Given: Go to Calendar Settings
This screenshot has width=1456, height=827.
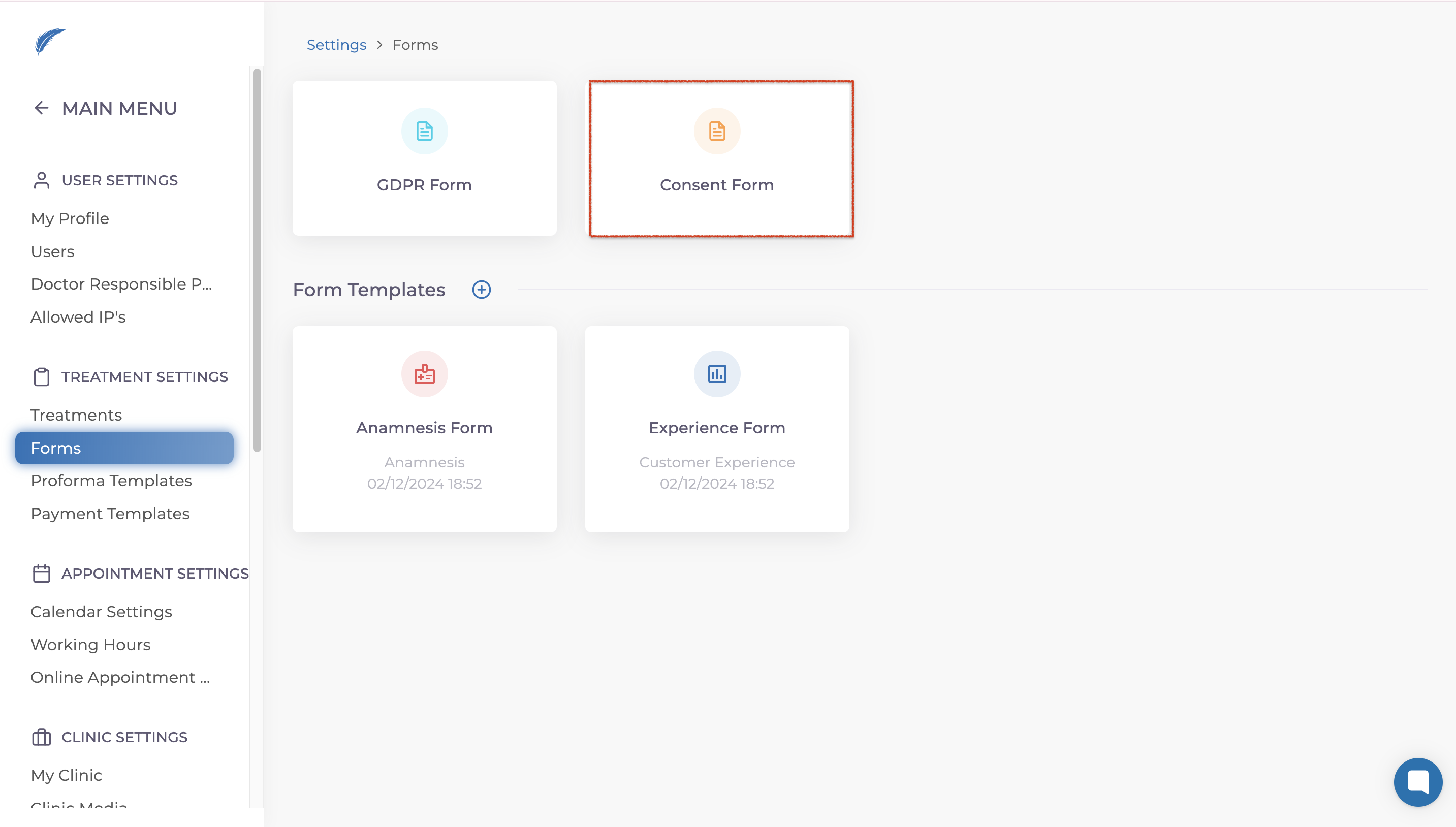Looking at the screenshot, I should click(101, 612).
